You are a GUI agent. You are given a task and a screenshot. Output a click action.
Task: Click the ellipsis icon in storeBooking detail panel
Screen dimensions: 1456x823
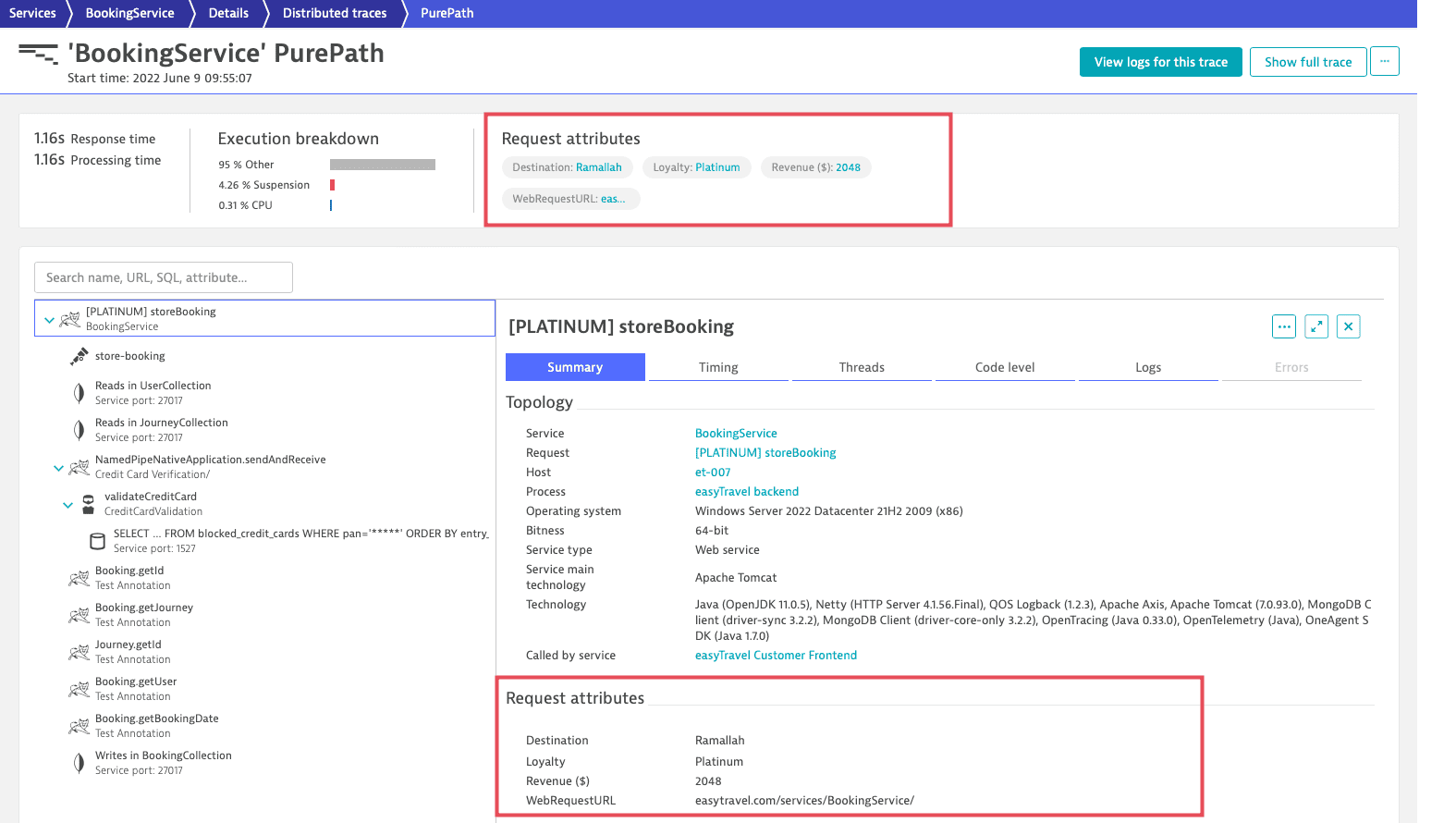pyautogui.click(x=1283, y=326)
